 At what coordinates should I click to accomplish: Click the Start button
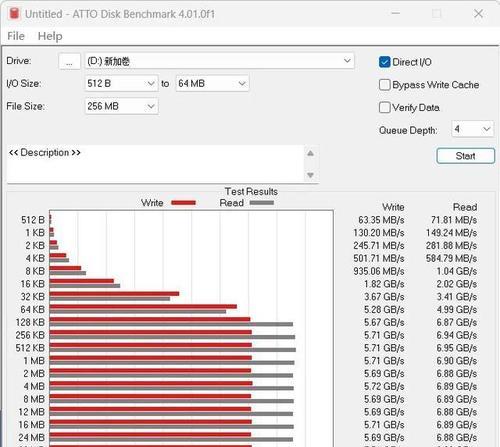coord(465,156)
